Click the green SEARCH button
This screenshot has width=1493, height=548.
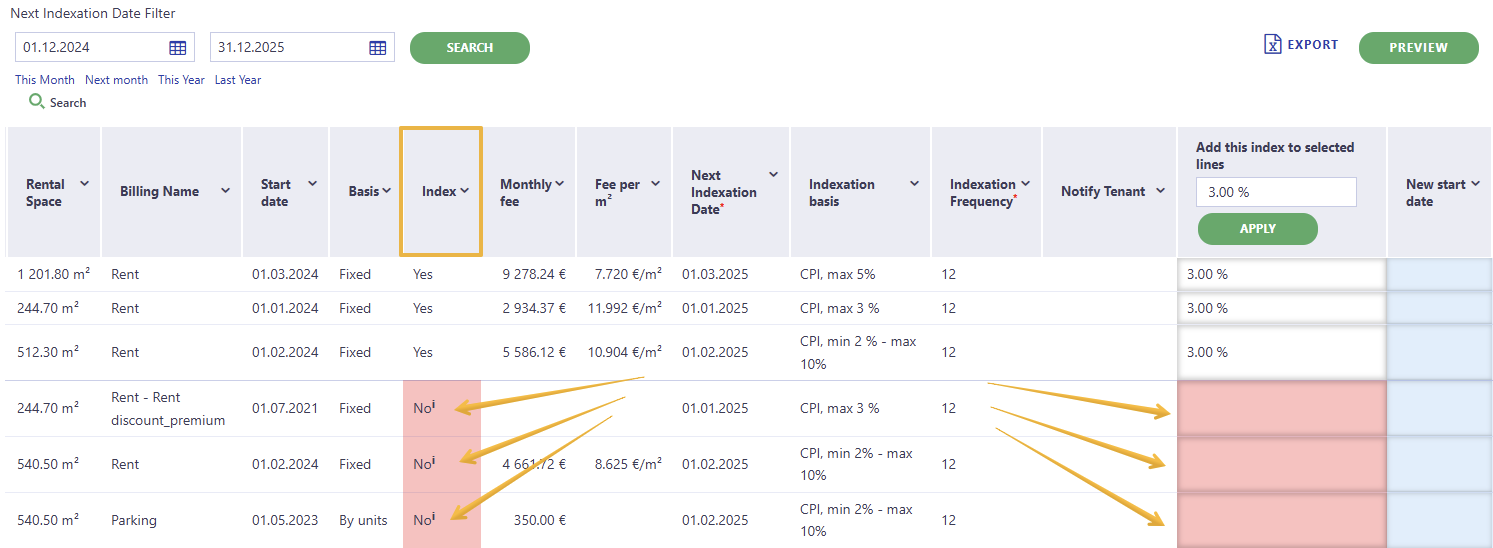pos(470,47)
